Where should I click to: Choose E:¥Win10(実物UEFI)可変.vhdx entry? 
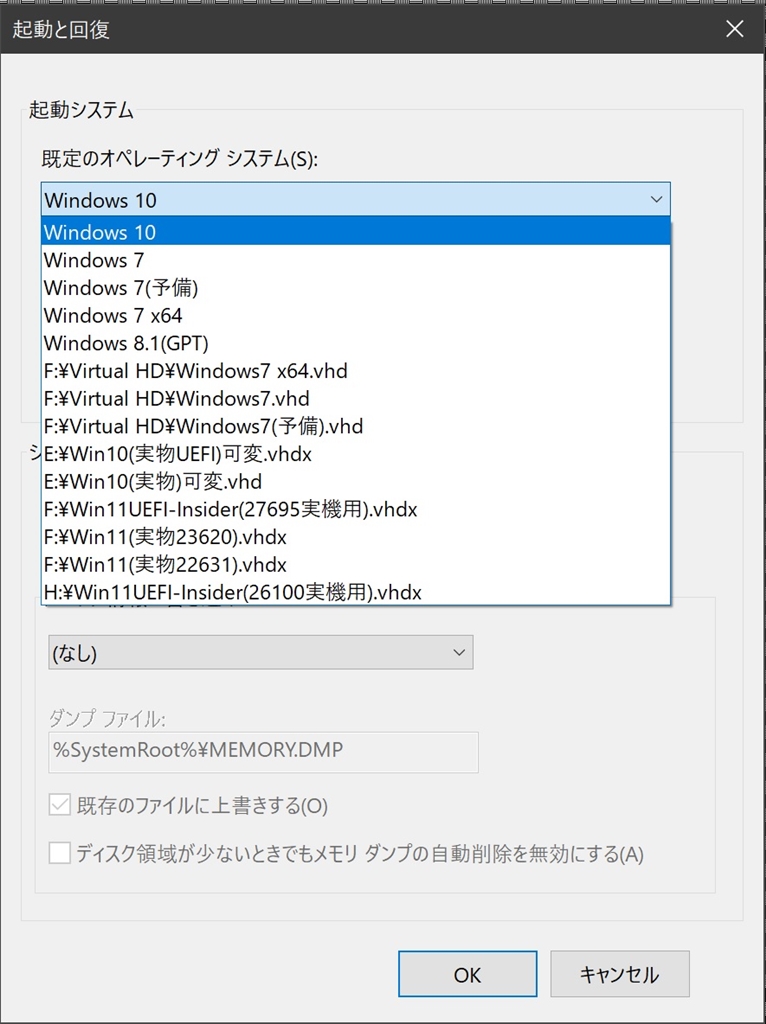(355, 454)
